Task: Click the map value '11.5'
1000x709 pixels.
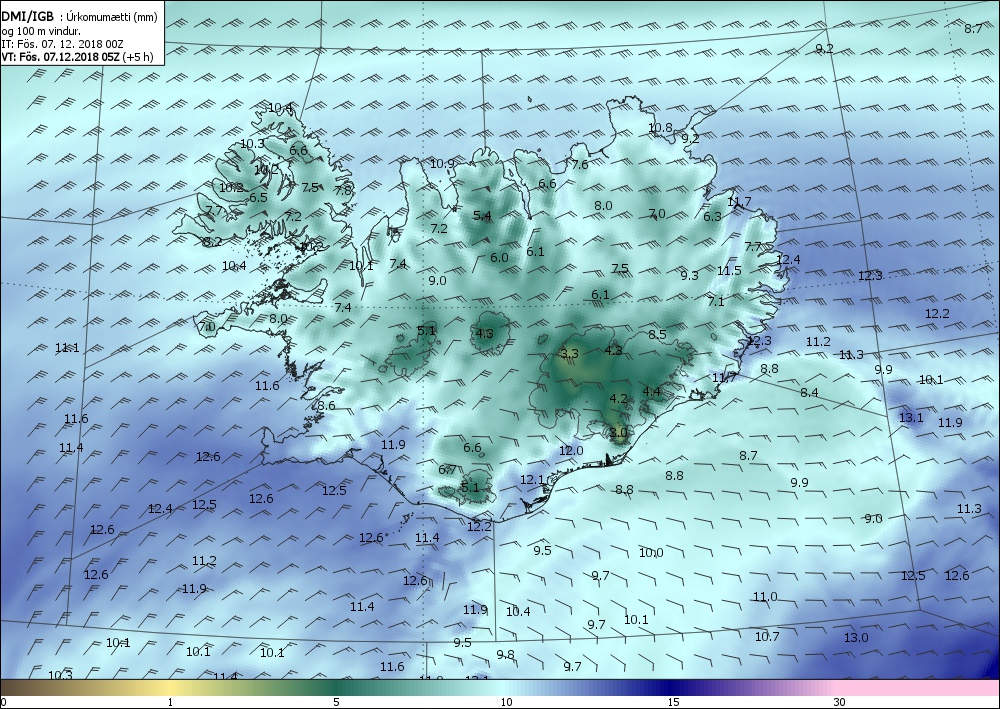Action: (729, 270)
